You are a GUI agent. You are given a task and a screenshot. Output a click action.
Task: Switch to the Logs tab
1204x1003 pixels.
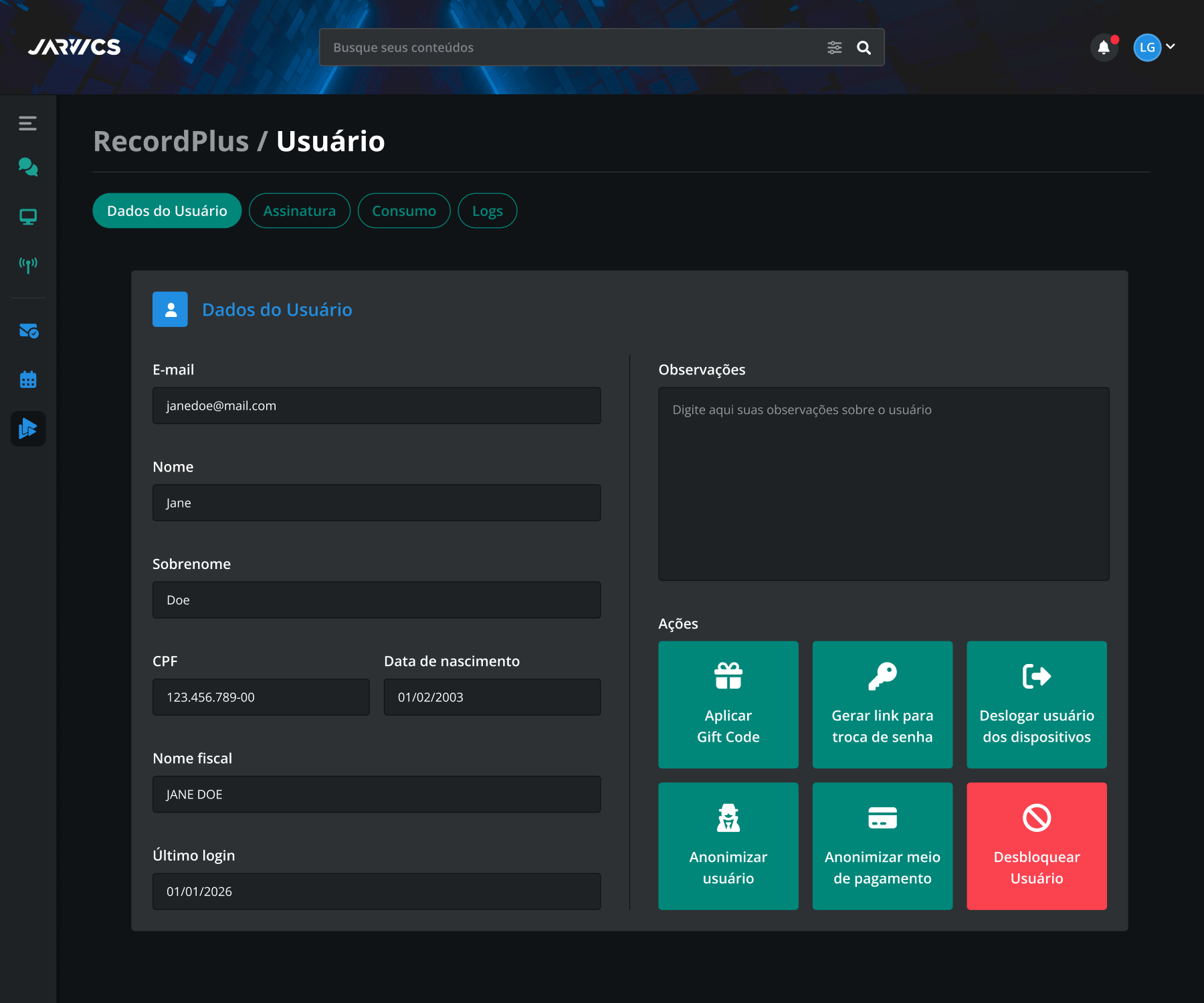(488, 211)
